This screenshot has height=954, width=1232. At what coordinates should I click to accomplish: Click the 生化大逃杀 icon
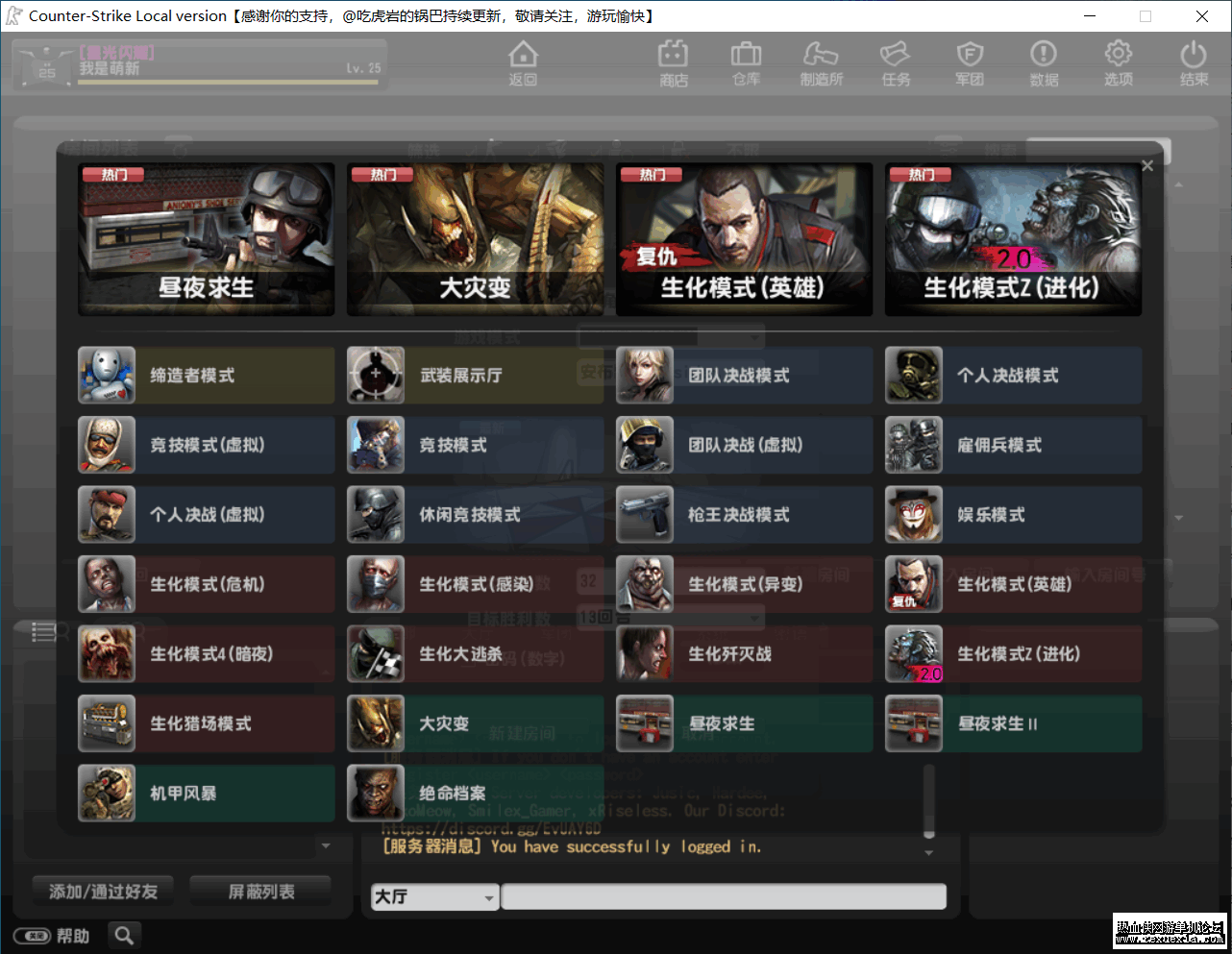[x=376, y=654]
